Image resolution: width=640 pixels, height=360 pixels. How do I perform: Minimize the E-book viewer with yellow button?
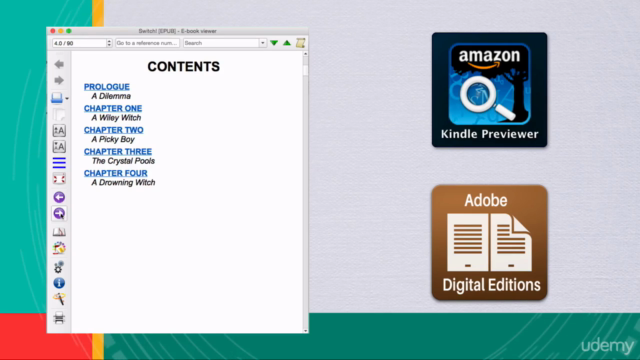click(61, 31)
